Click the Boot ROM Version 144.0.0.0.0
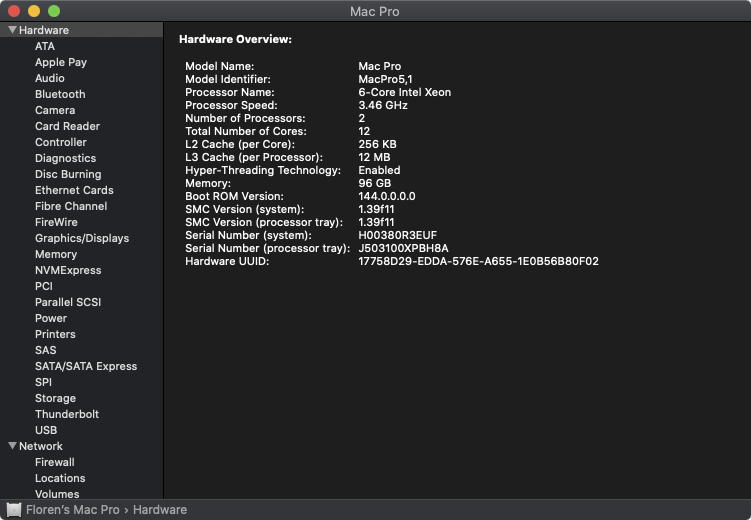This screenshot has width=751, height=520. 387,196
